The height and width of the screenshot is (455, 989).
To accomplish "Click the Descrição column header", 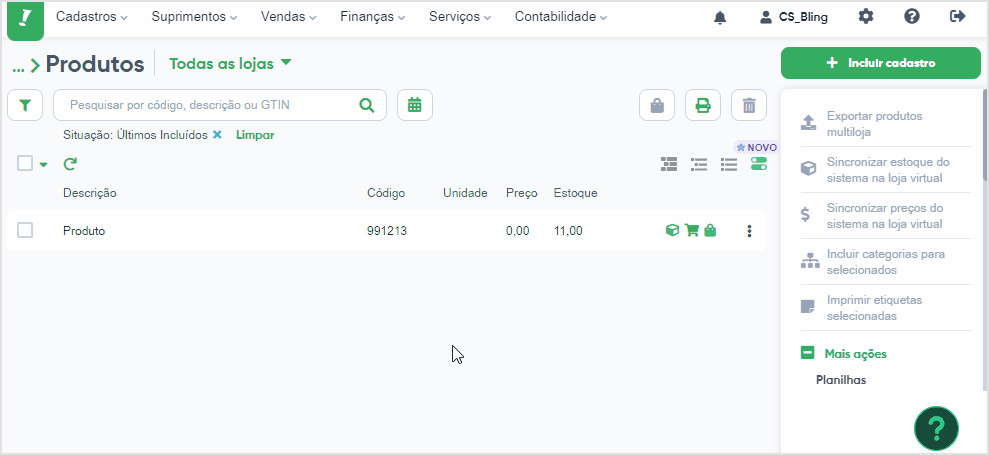I will pyautogui.click(x=90, y=193).
